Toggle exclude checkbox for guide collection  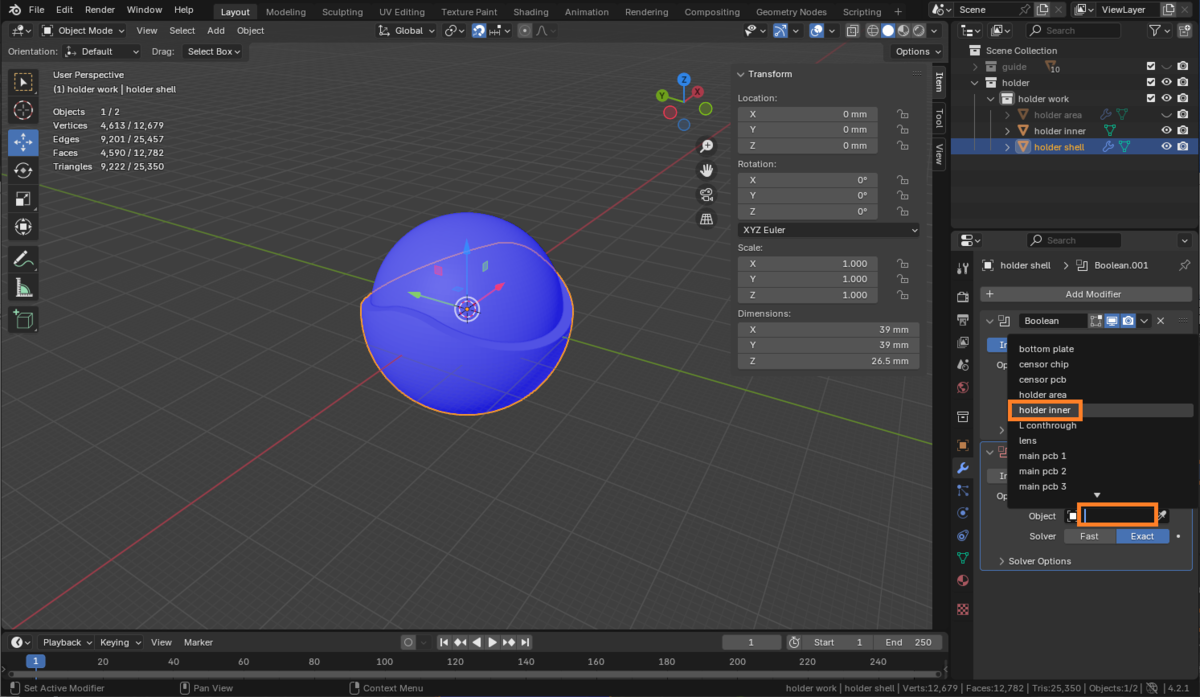[1151, 67]
